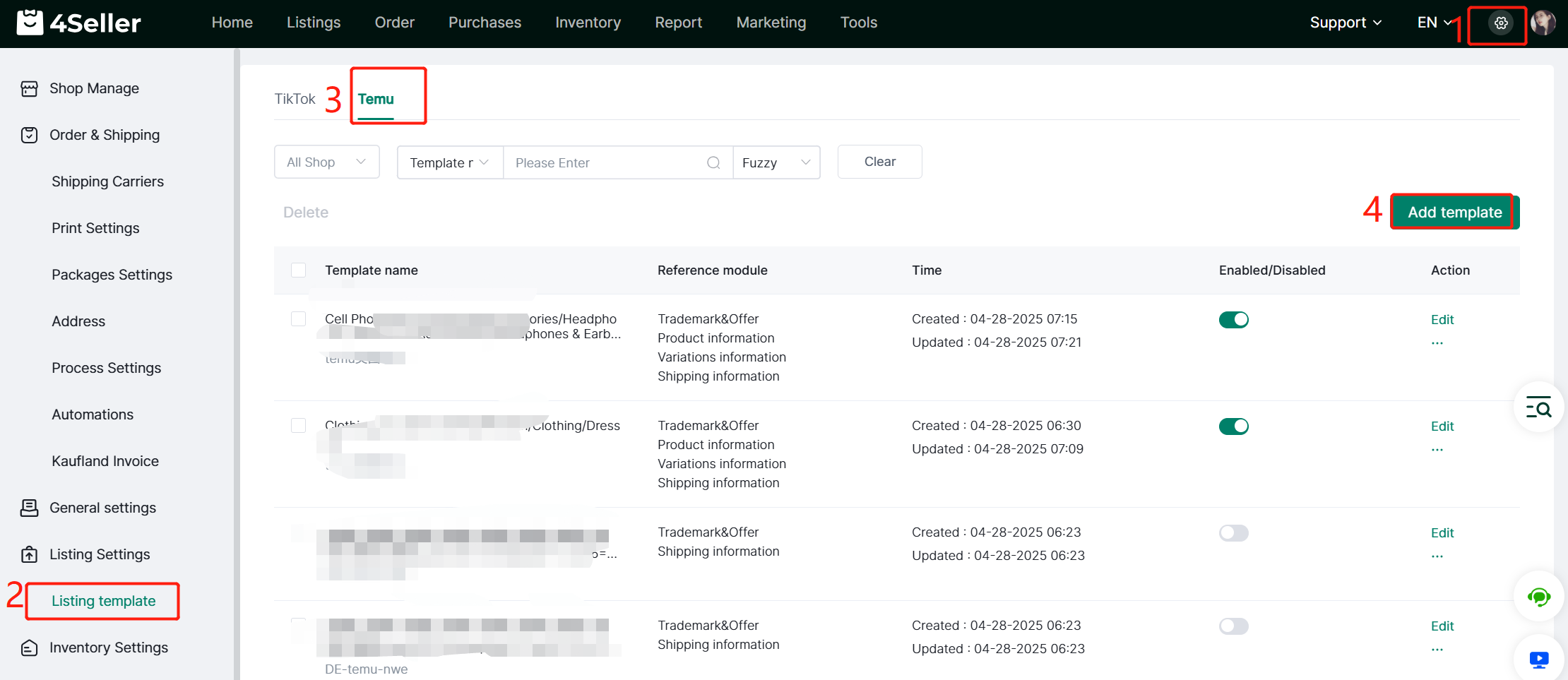The height and width of the screenshot is (680, 1568).
Task: Click the General settings sidebar icon
Action: (29, 508)
